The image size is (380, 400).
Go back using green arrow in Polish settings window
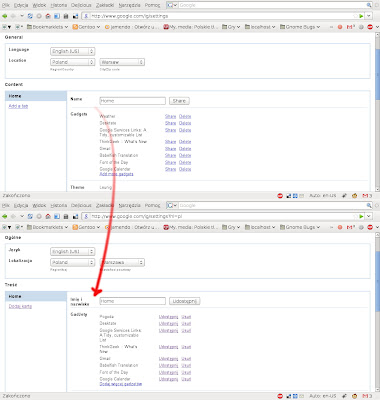[x=5, y=216]
